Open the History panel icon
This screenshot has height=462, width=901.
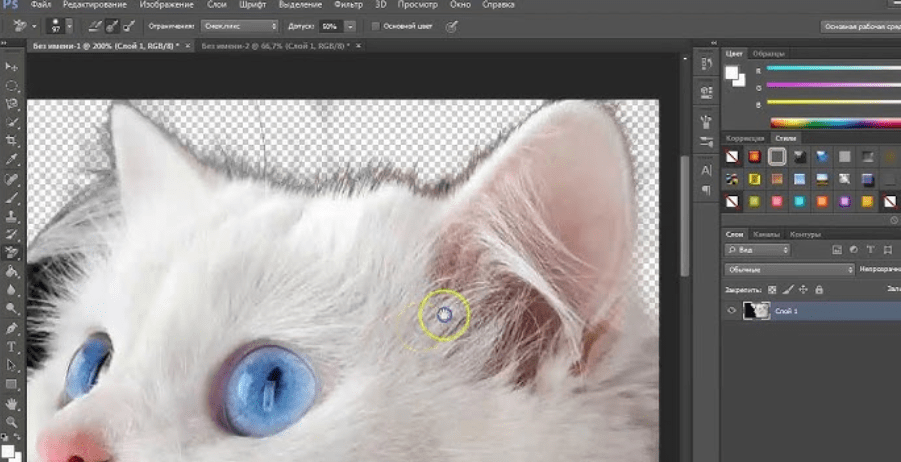(x=706, y=63)
